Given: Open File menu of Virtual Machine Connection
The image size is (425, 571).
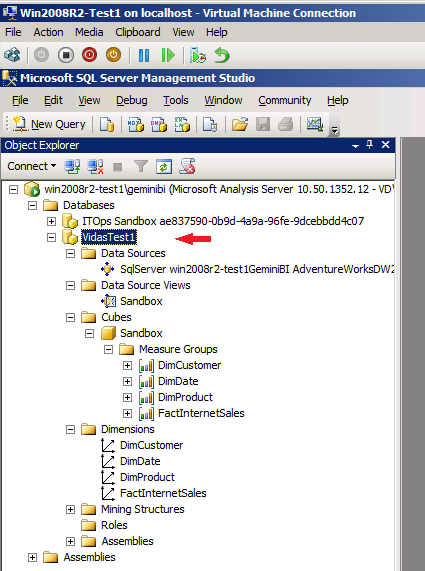Looking at the screenshot, I should click(13, 32).
